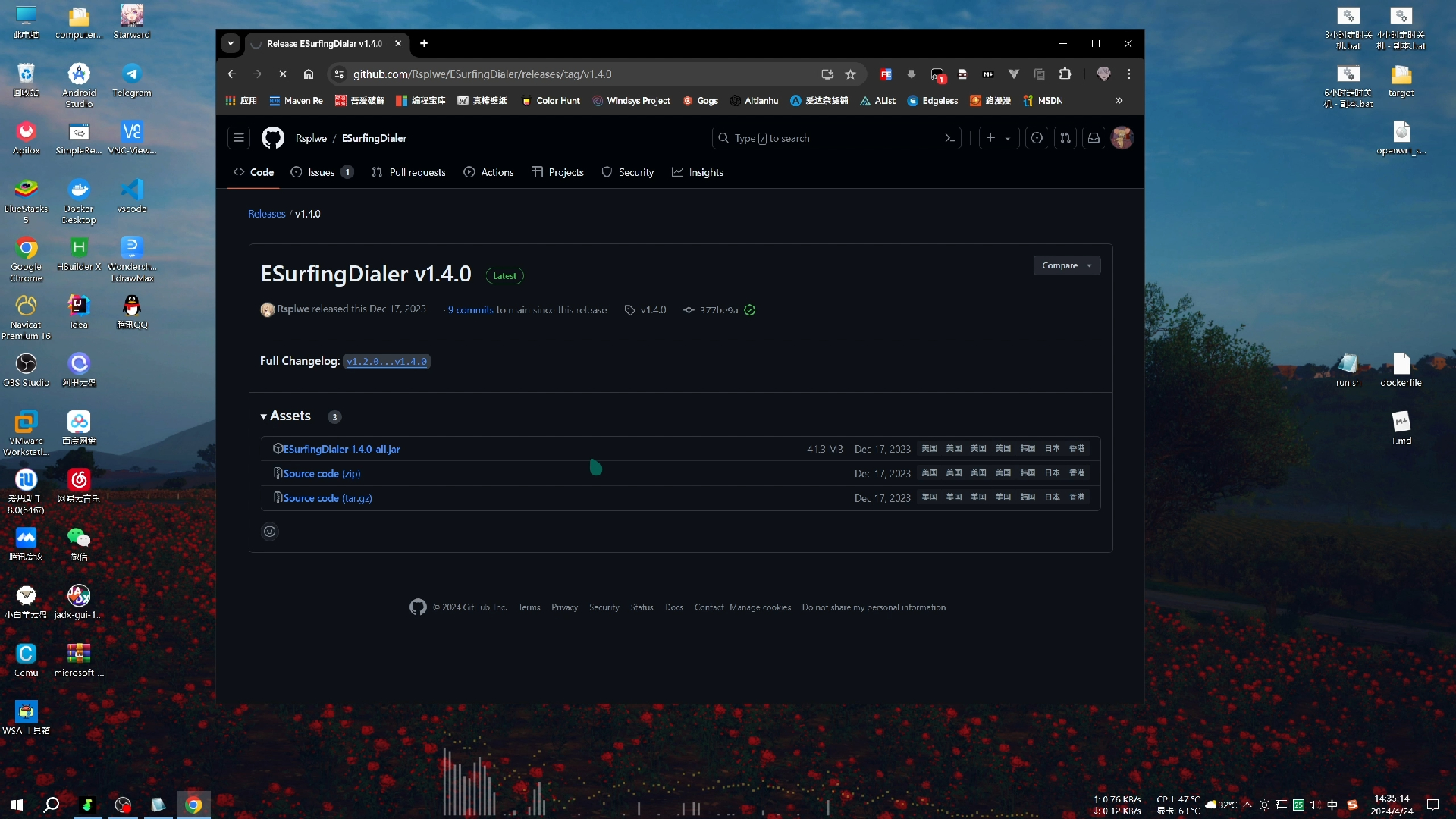This screenshot has width=1456, height=819.
Task: Click the Insights tab icon
Action: [x=679, y=172]
